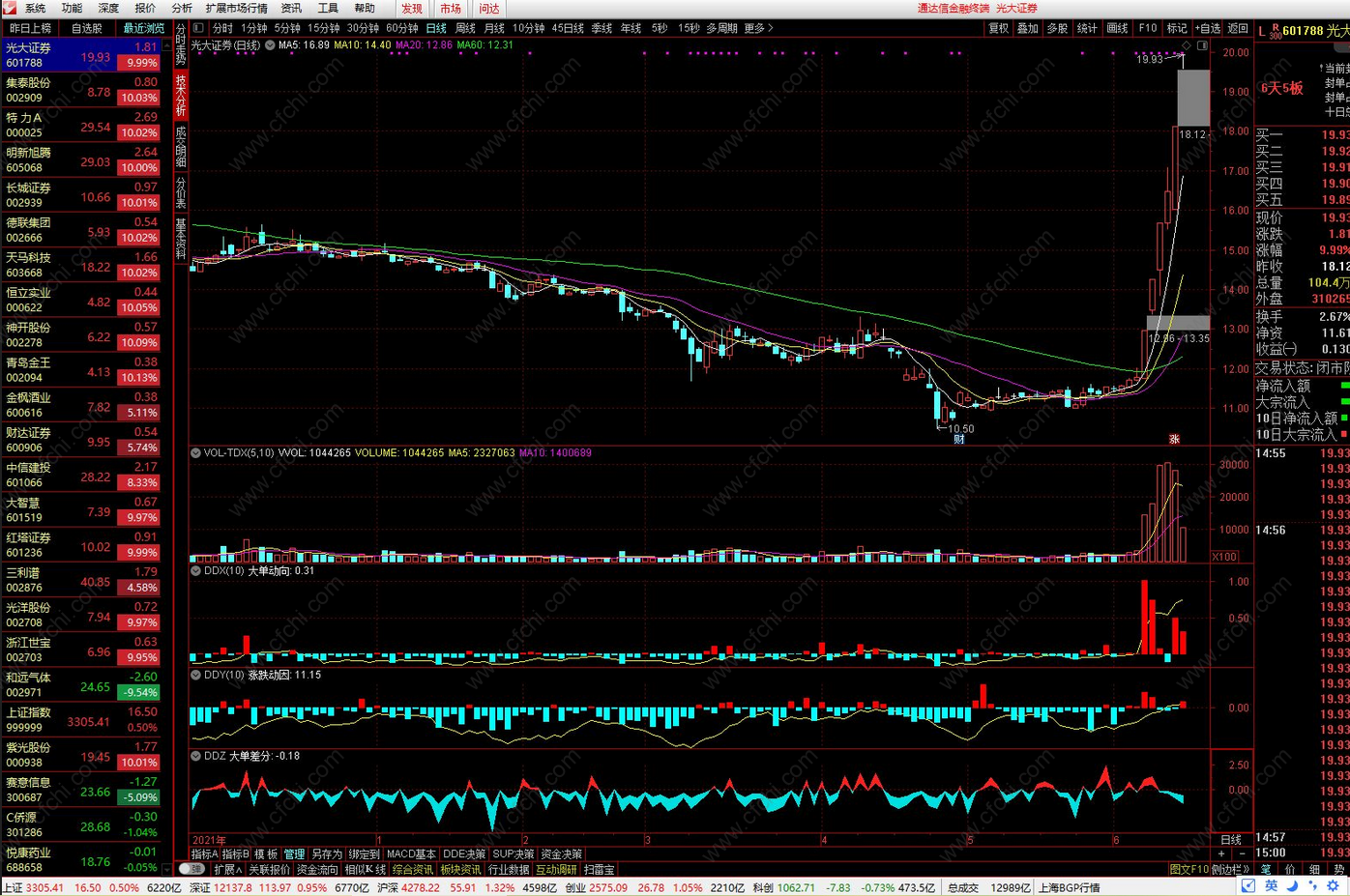This screenshot has height=896, width=1350.
Task: Toggle 多股 multi-stock view
Action: (1057, 28)
